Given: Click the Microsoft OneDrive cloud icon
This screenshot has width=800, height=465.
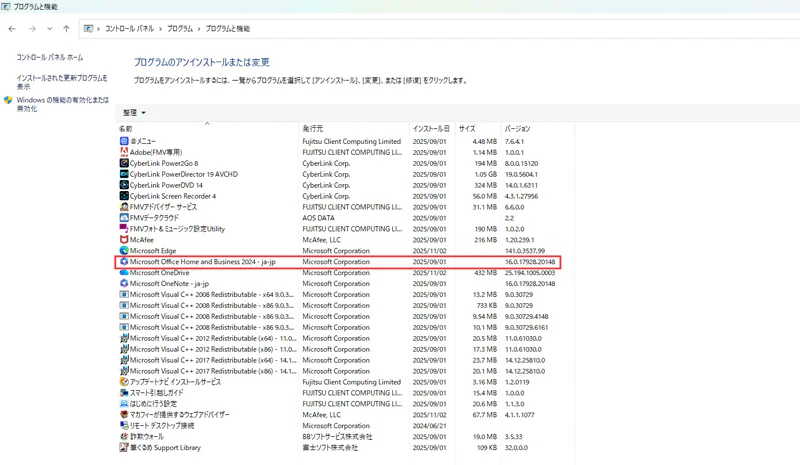Looking at the screenshot, I should 124,273.
